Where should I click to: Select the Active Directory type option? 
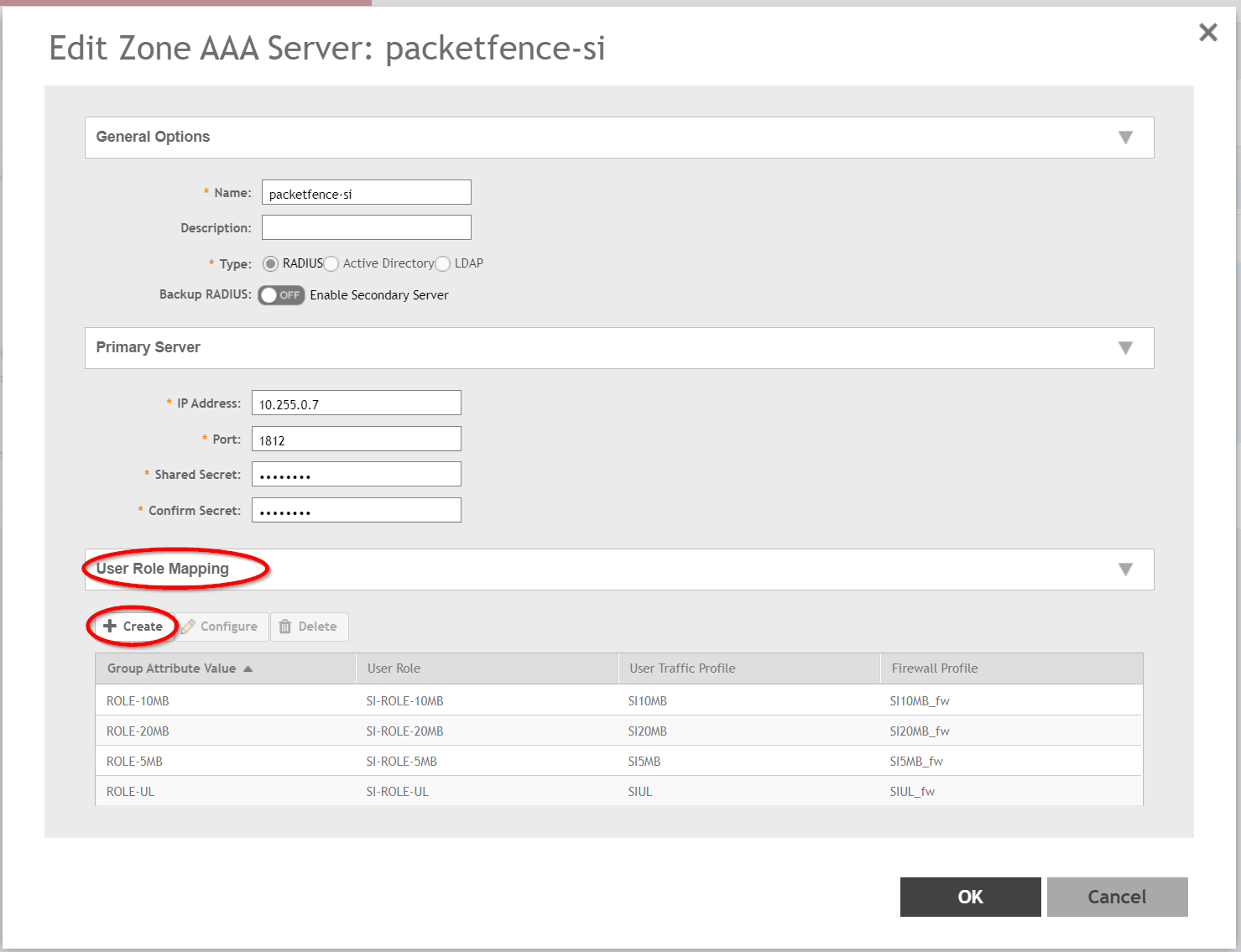point(331,263)
